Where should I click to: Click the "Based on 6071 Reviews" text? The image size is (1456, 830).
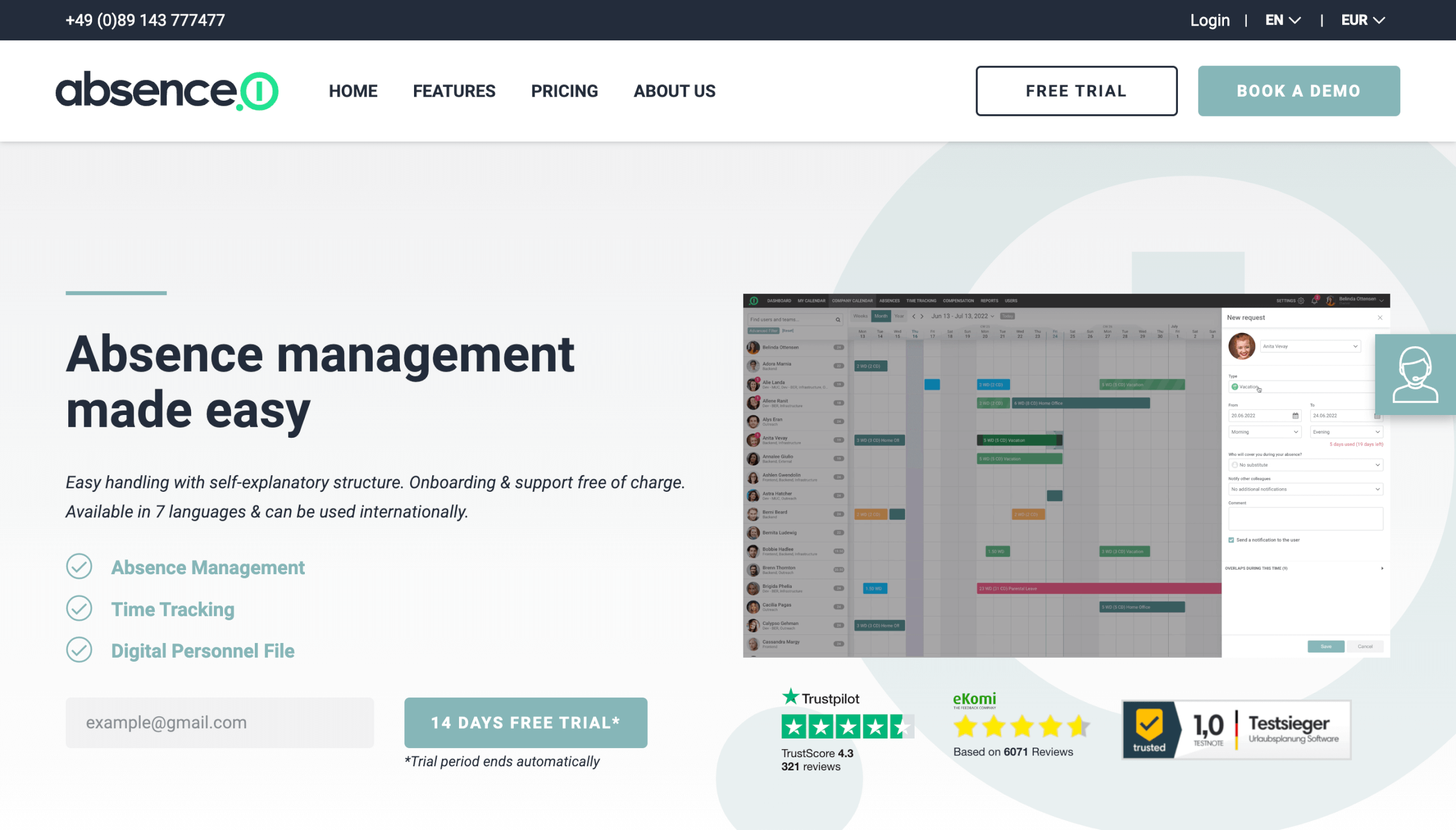click(x=1013, y=752)
